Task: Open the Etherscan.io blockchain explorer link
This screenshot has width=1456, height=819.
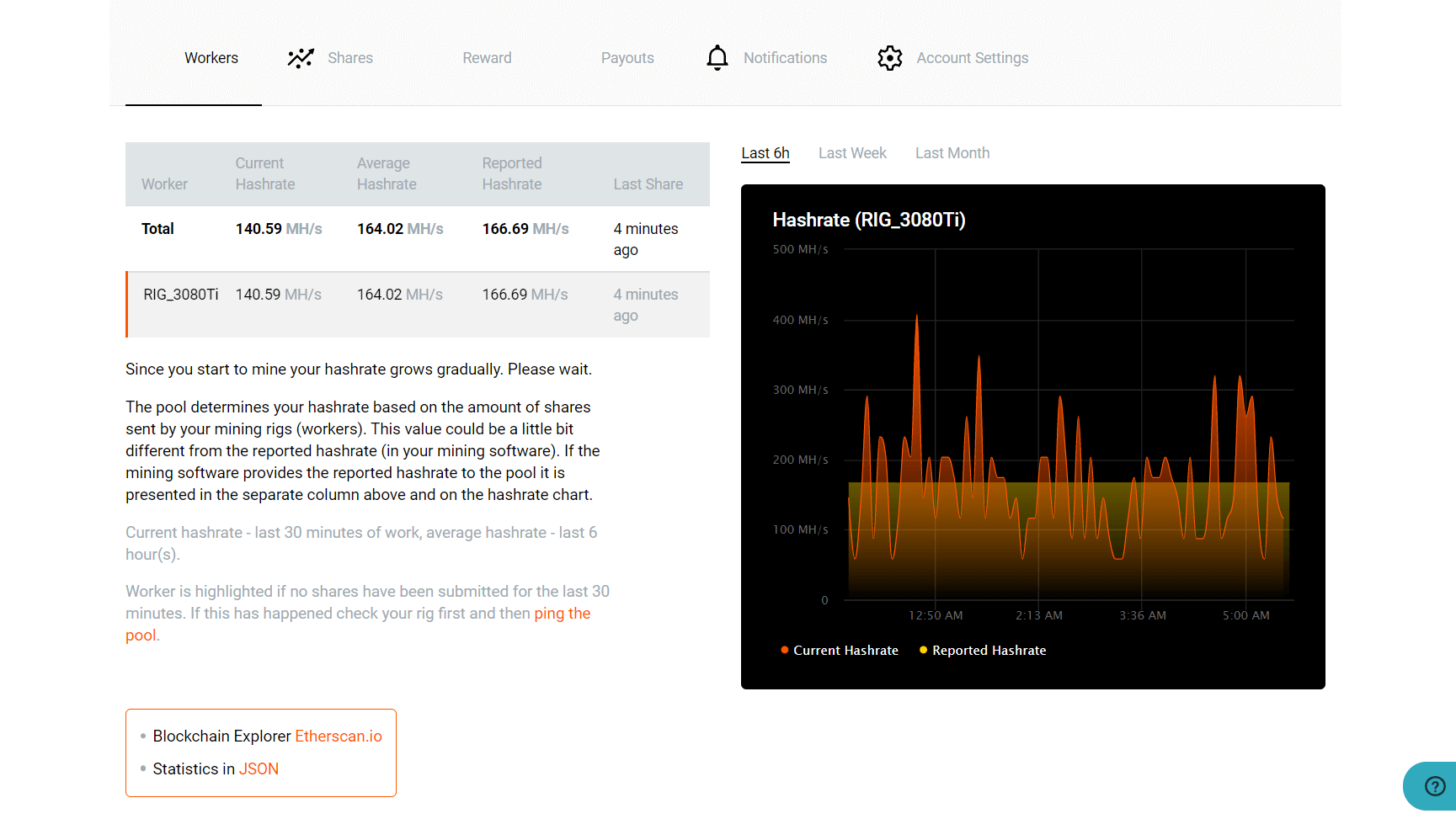Action: click(x=338, y=737)
